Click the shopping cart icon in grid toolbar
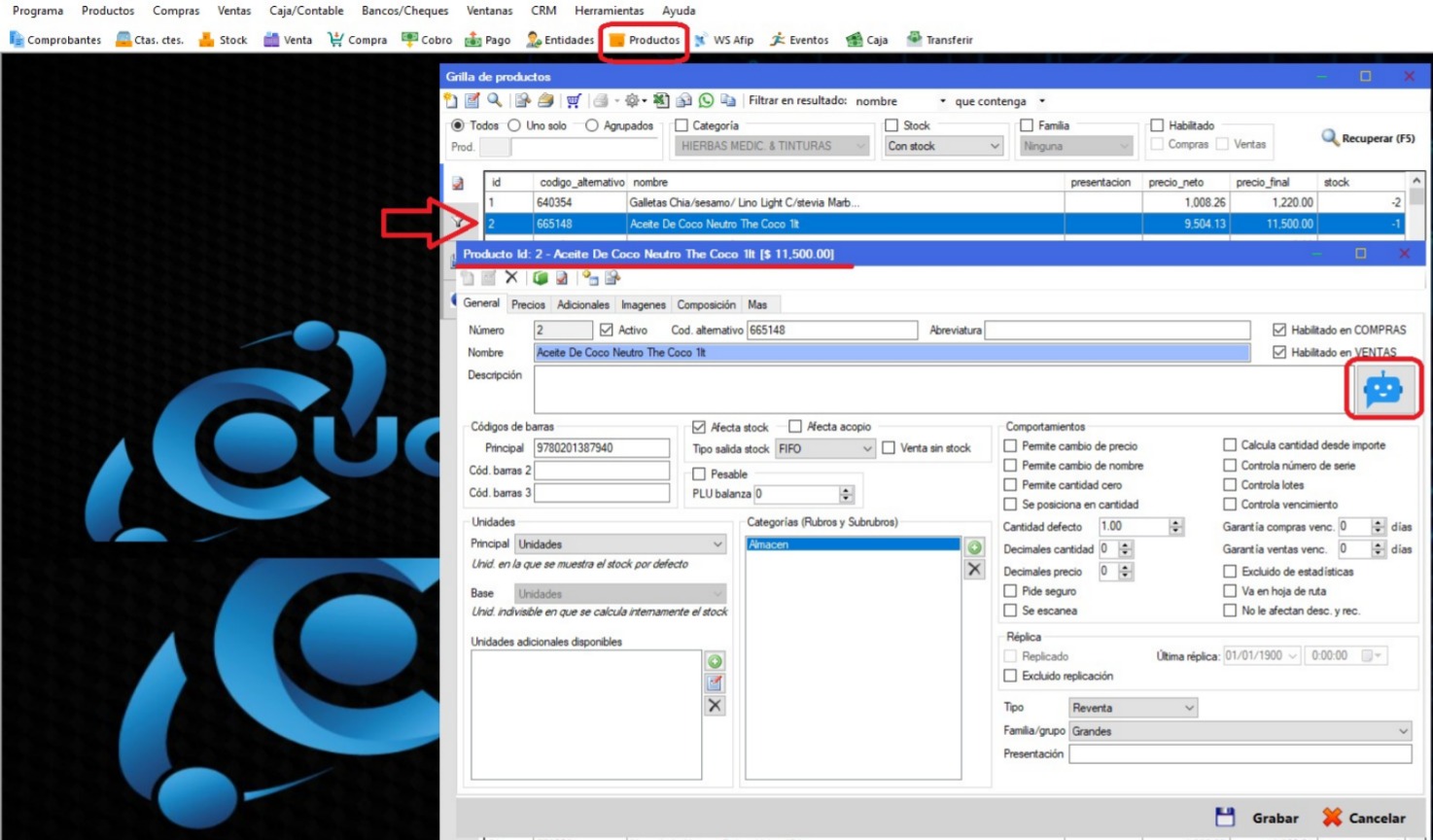The image size is (1433, 840). click(x=574, y=100)
